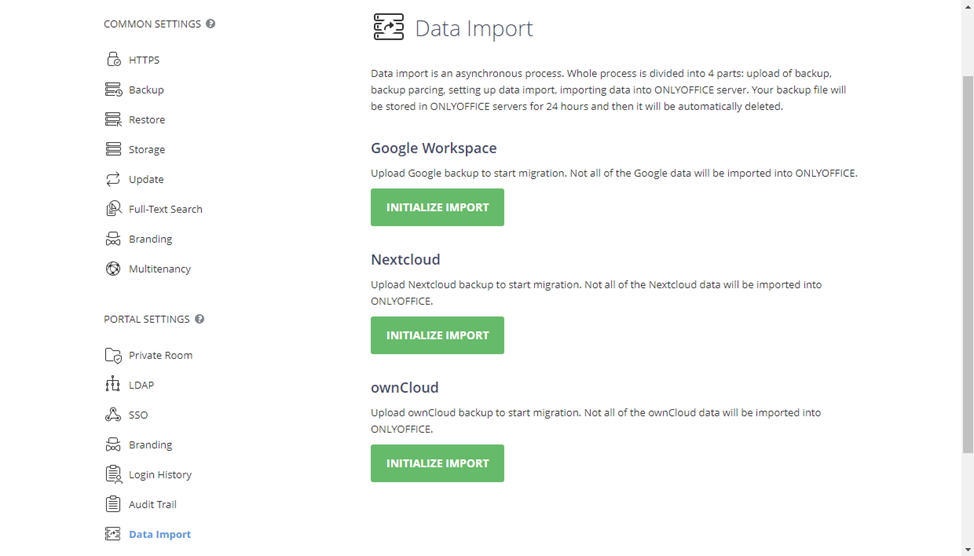Screen dimensions: 974x556
Task: Click the Full-Text Search icon
Action: click(x=113, y=209)
